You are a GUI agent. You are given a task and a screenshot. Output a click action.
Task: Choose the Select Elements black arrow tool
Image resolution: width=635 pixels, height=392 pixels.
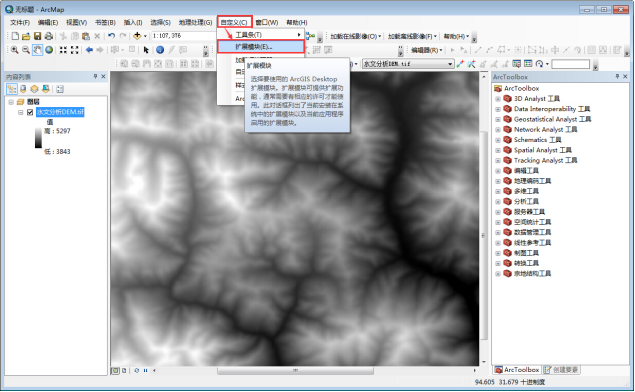146,50
